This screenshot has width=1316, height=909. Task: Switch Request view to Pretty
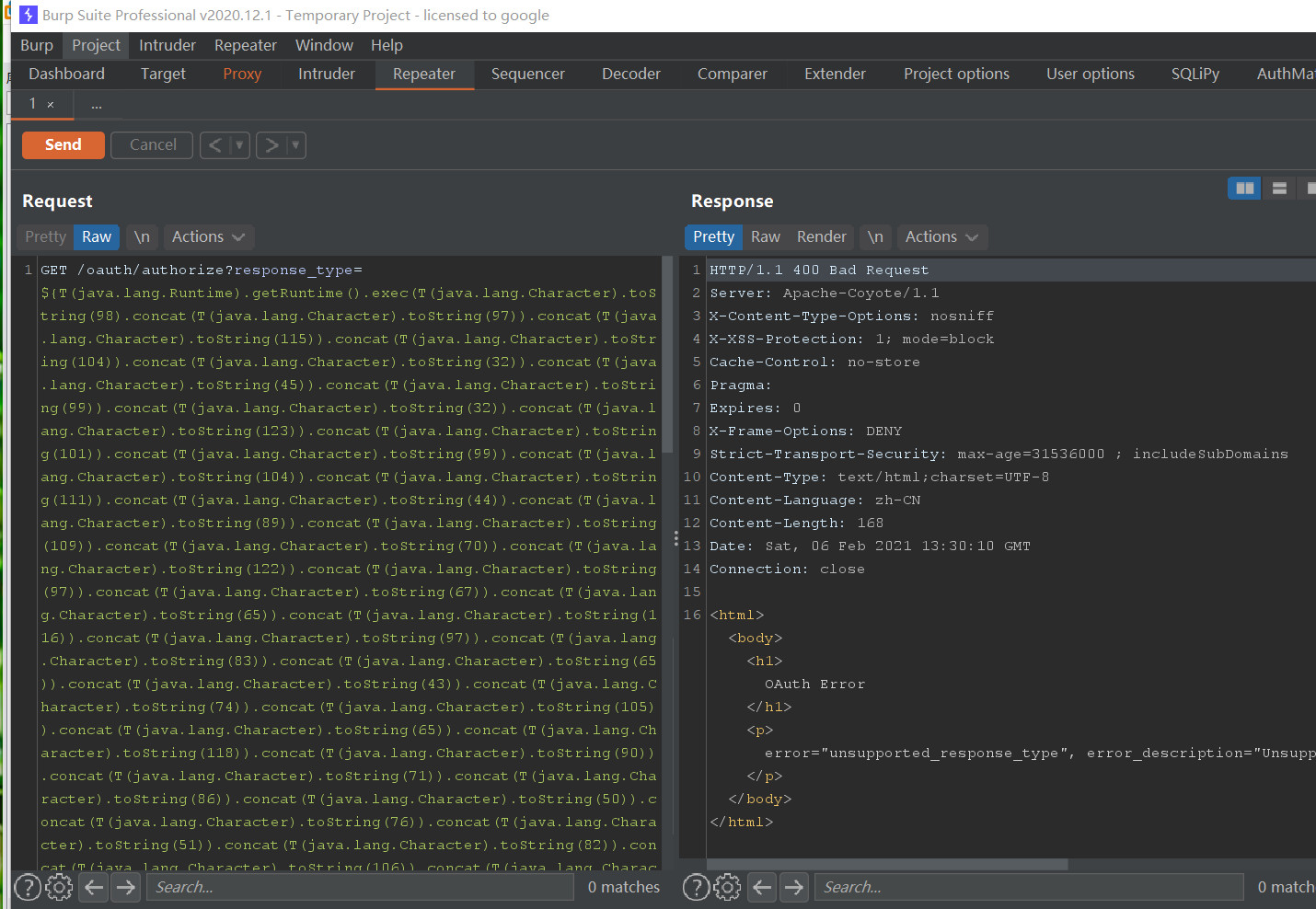pyautogui.click(x=45, y=236)
